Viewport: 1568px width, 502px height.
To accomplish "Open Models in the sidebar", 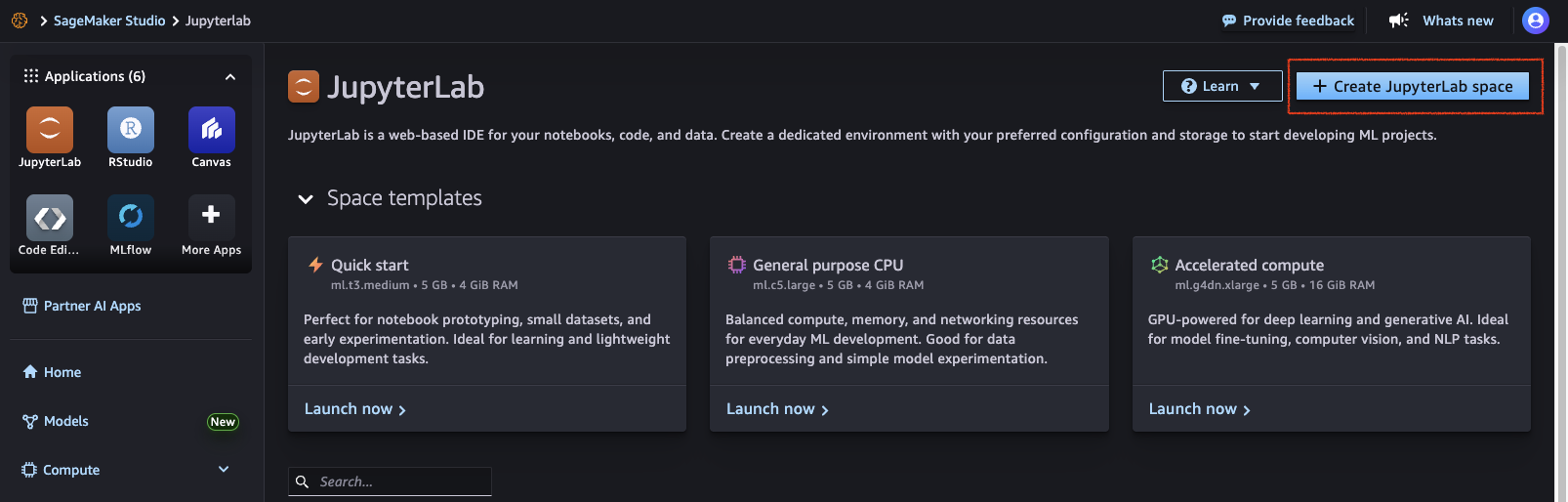I will pyautogui.click(x=56, y=421).
